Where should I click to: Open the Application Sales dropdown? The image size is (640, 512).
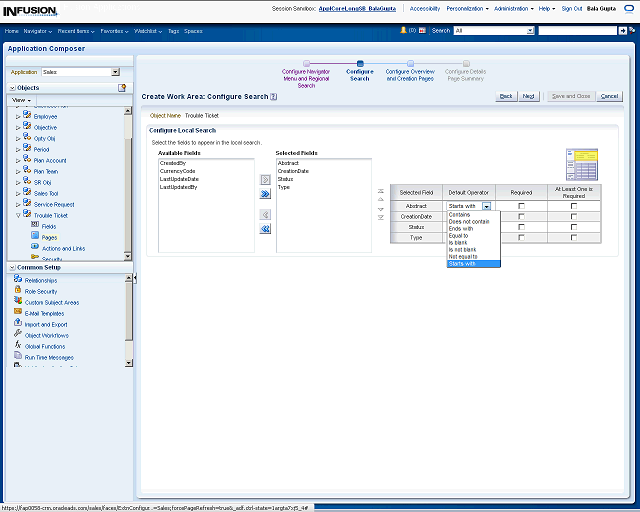(x=115, y=72)
